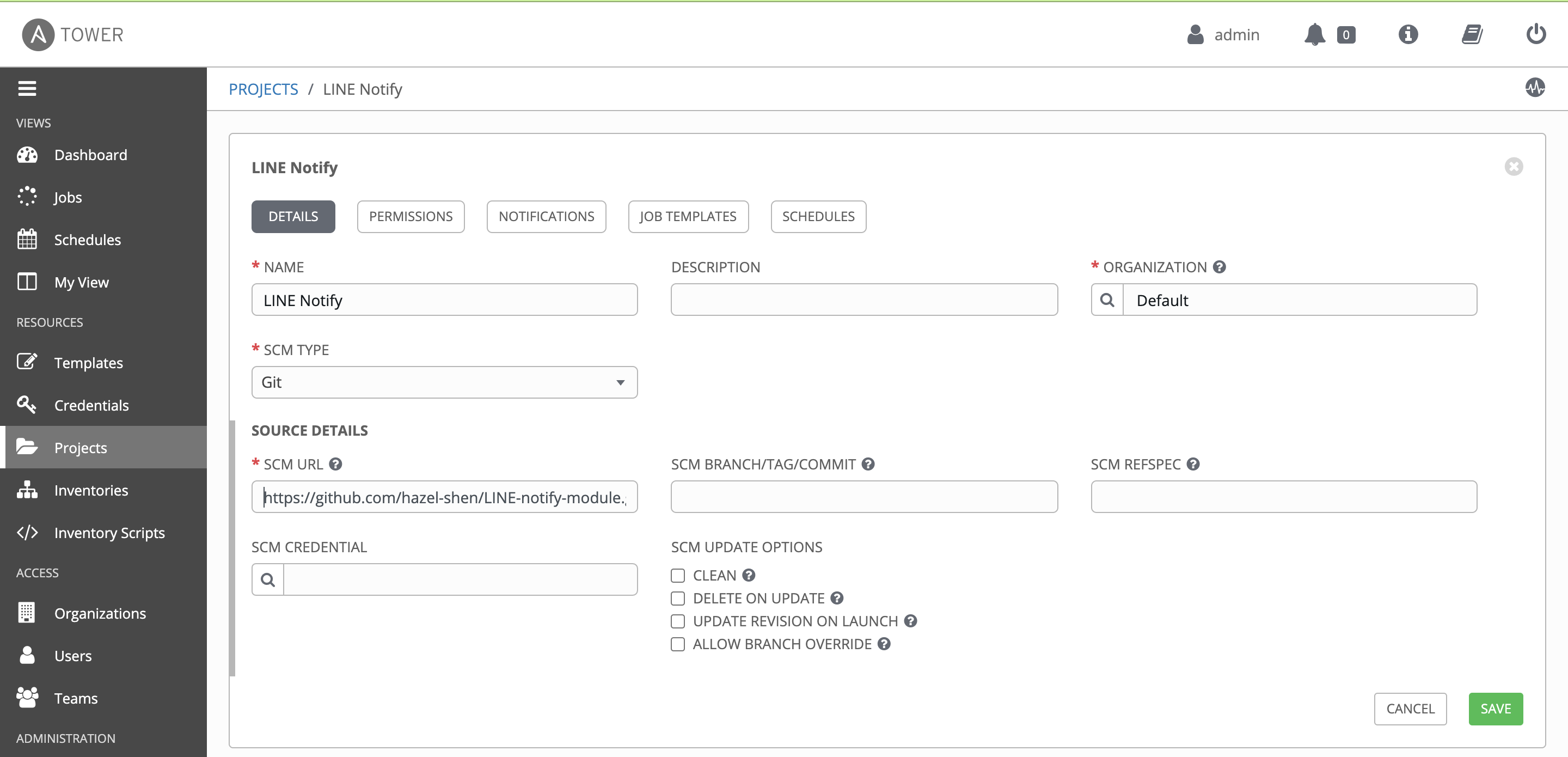Show help for SCM Branch/Tag/Commit
Image resolution: width=1568 pixels, height=757 pixels.
tap(868, 464)
